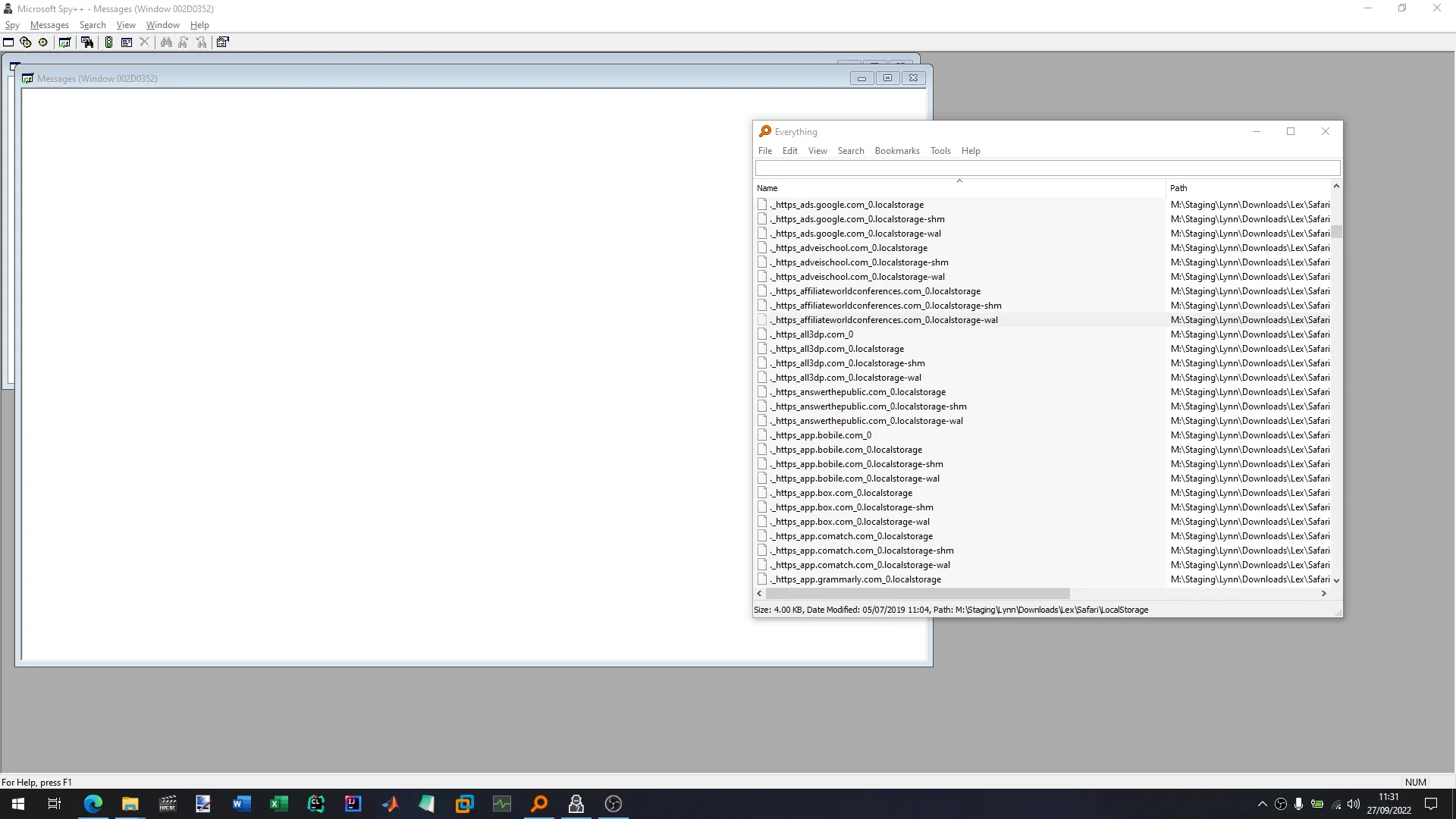Screen dimensions: 1456x819
Task: Open the Threads view in Spy++
Action: tap(42, 42)
